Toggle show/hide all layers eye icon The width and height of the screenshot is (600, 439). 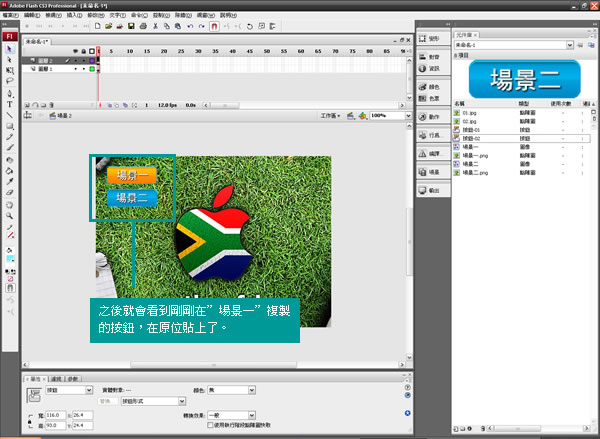[x=75, y=51]
